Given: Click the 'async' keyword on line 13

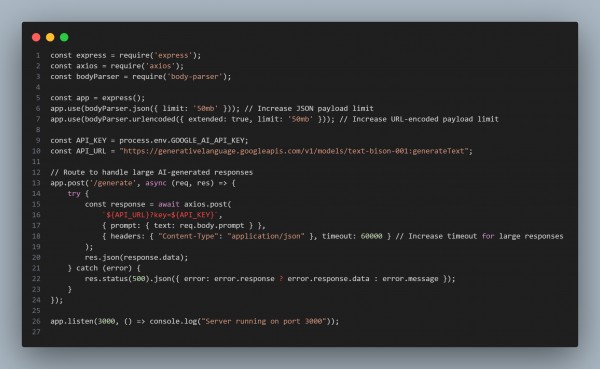Looking at the screenshot, I should (156, 183).
